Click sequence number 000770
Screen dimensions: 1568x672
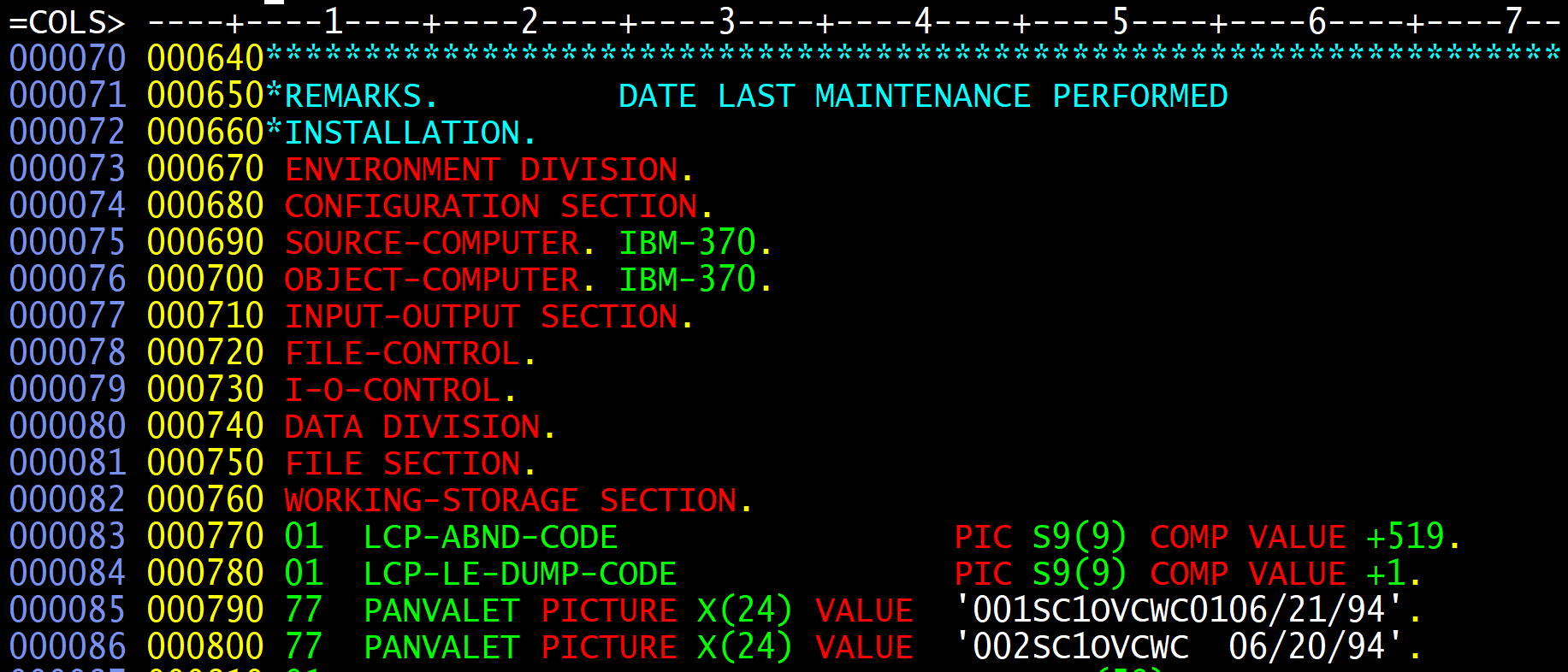pyautogui.click(x=205, y=537)
